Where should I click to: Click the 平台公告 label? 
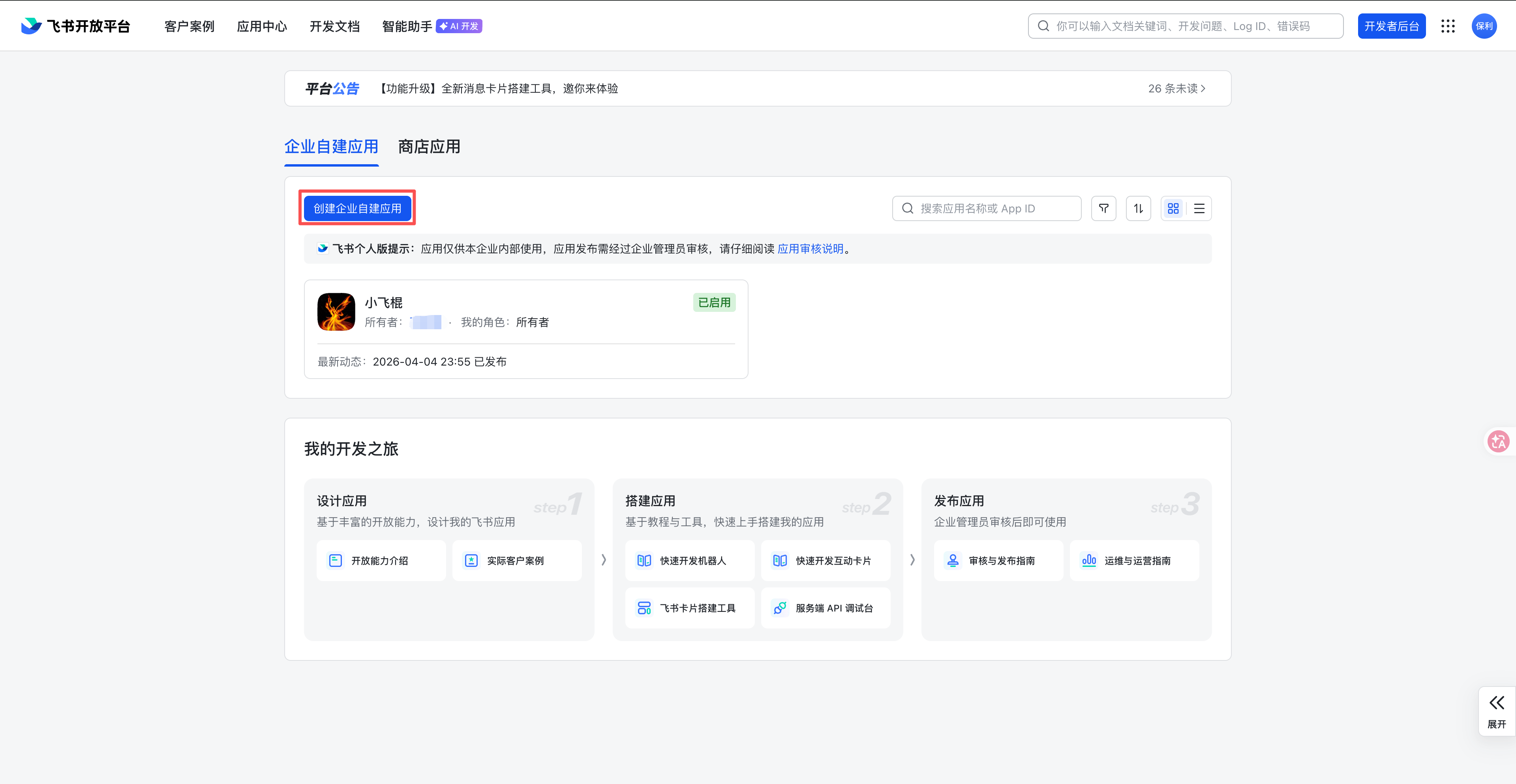tap(332, 88)
